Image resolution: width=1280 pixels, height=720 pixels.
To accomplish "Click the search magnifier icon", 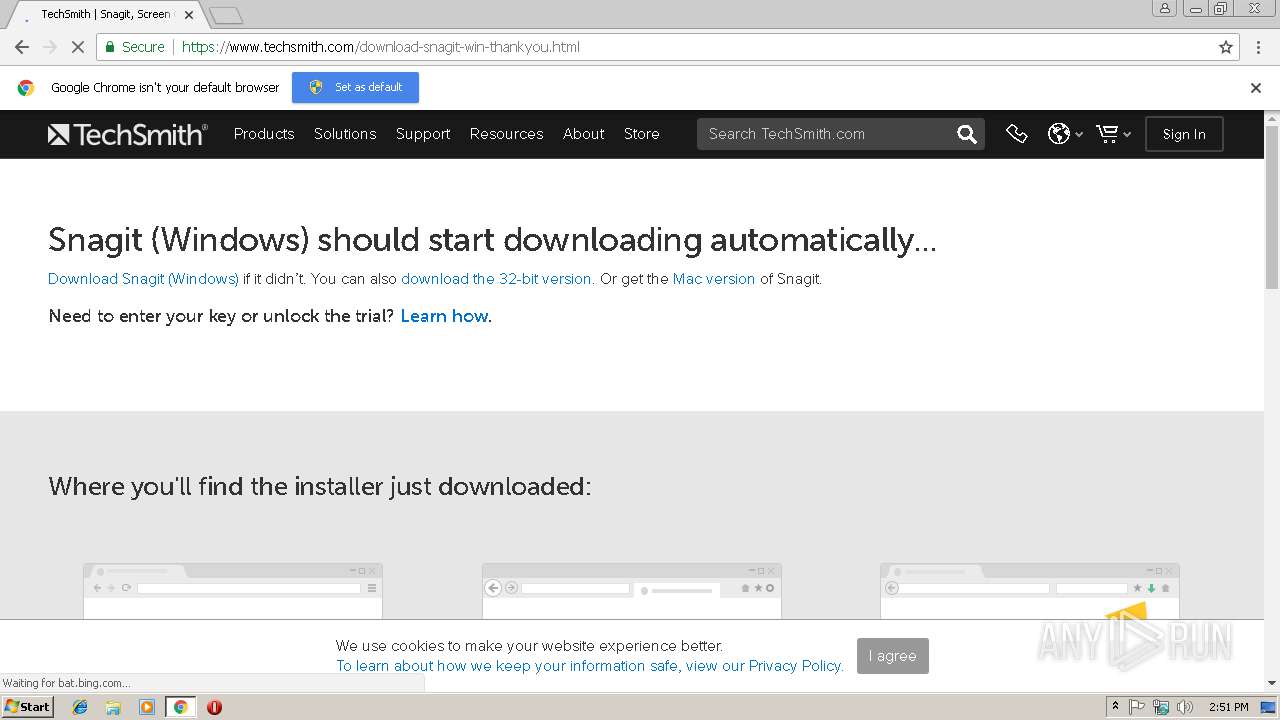I will (966, 134).
